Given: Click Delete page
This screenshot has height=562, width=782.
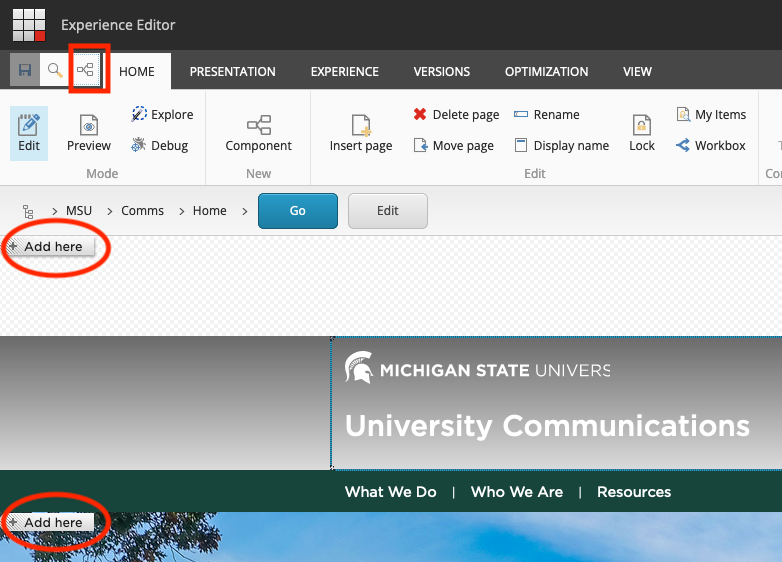Looking at the screenshot, I should click(456, 114).
